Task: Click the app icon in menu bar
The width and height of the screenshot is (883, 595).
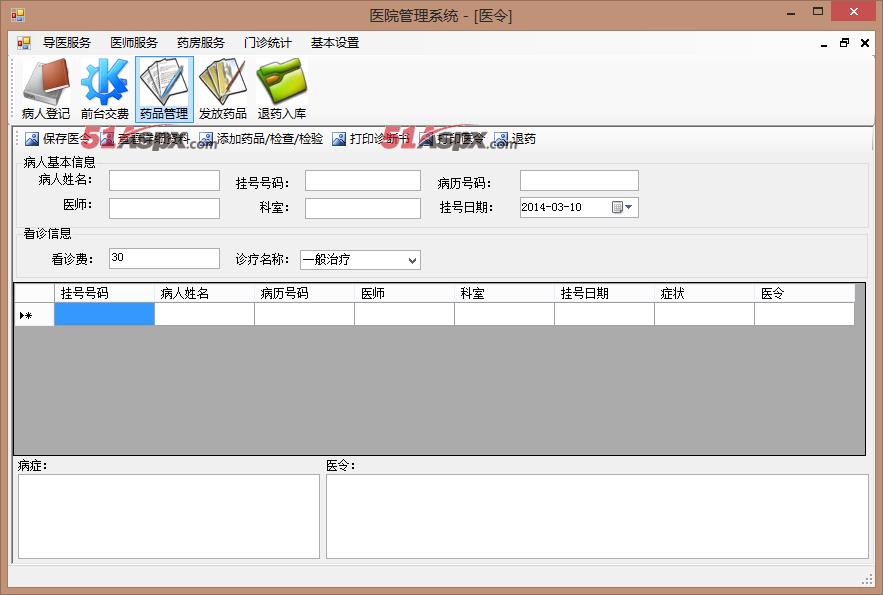Action: coord(24,43)
